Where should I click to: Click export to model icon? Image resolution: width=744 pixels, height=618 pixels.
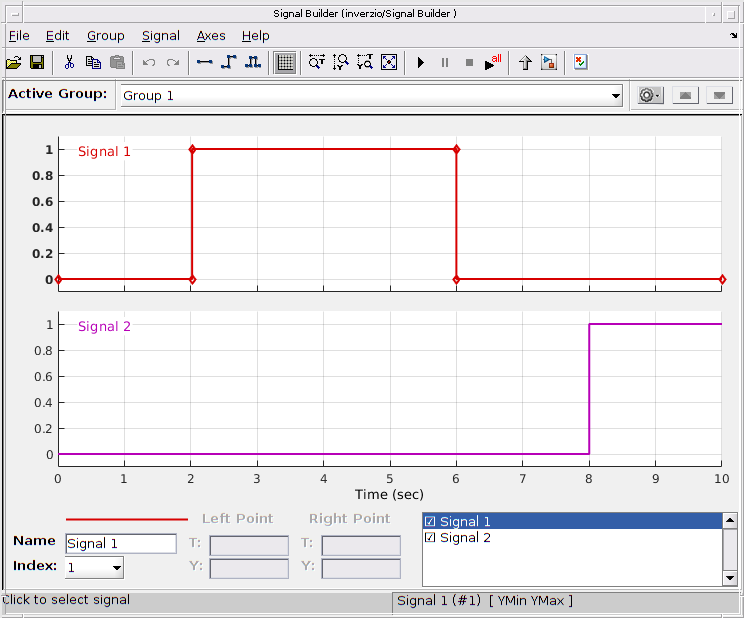pos(549,63)
